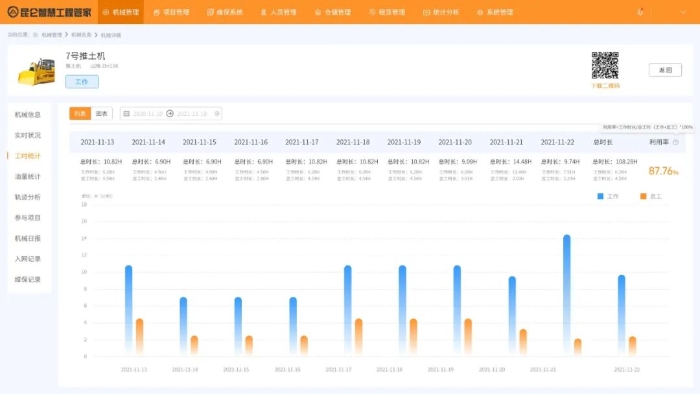Viewport: 700px width, 394px height.
Task: Select 轨迹分析 in the left sidebar
Action: pos(28,197)
